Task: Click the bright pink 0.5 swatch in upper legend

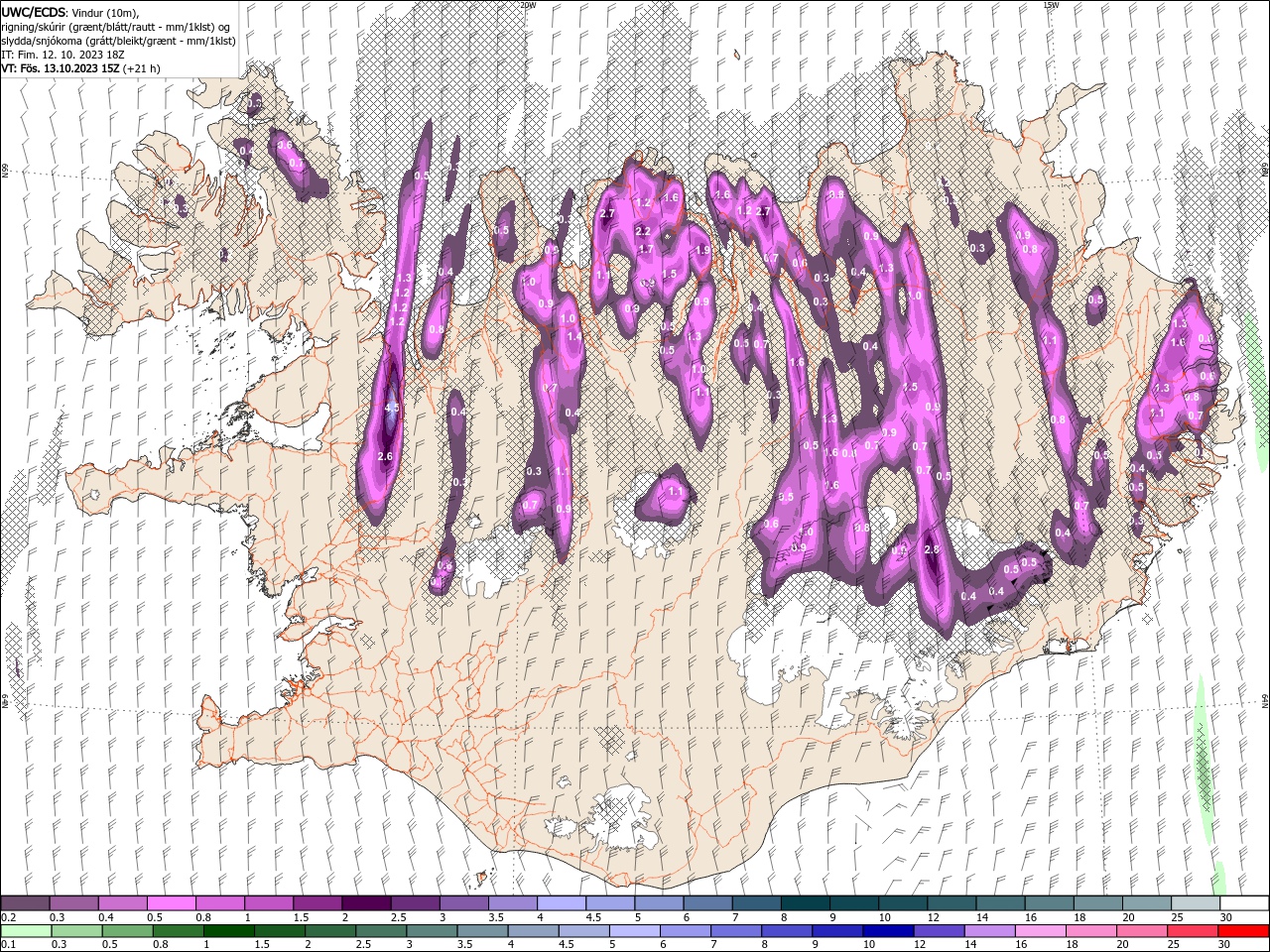Action: (171, 903)
